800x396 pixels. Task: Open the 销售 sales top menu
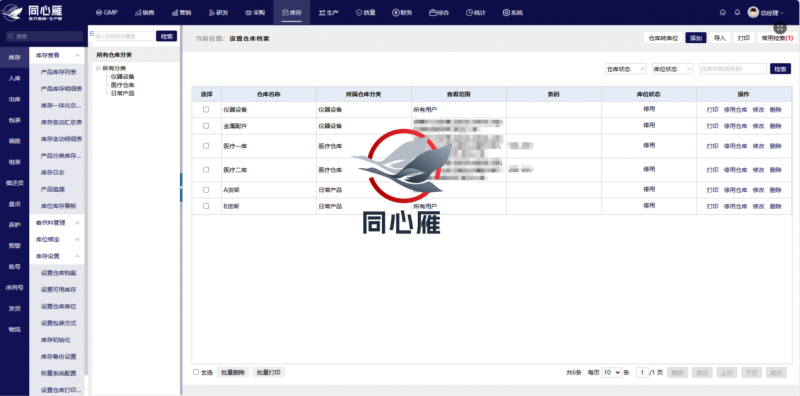[x=144, y=12]
